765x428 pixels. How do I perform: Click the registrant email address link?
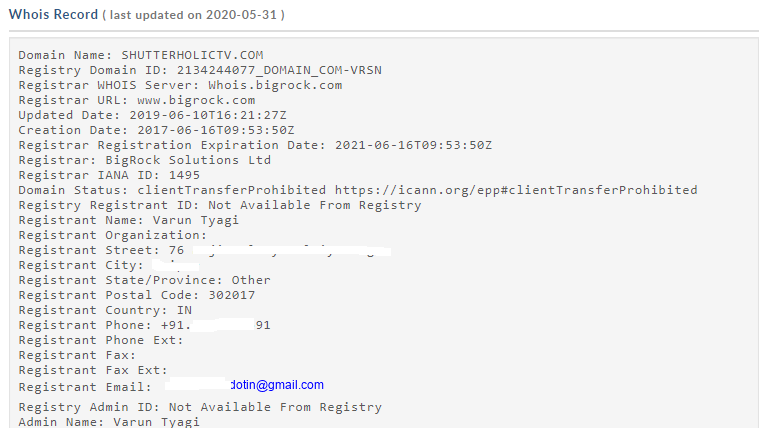pyautogui.click(x=277, y=385)
